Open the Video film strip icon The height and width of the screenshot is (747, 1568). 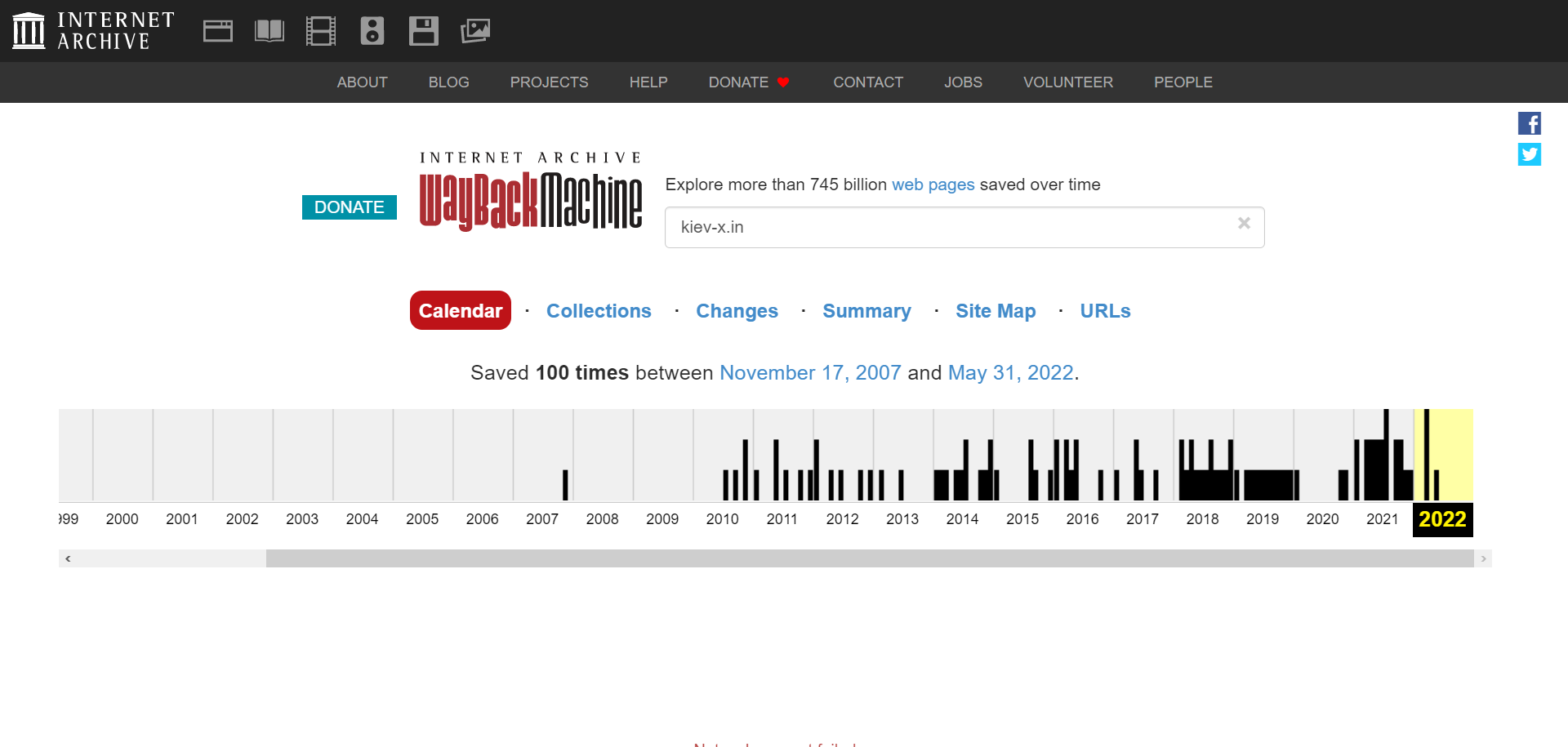click(x=321, y=31)
